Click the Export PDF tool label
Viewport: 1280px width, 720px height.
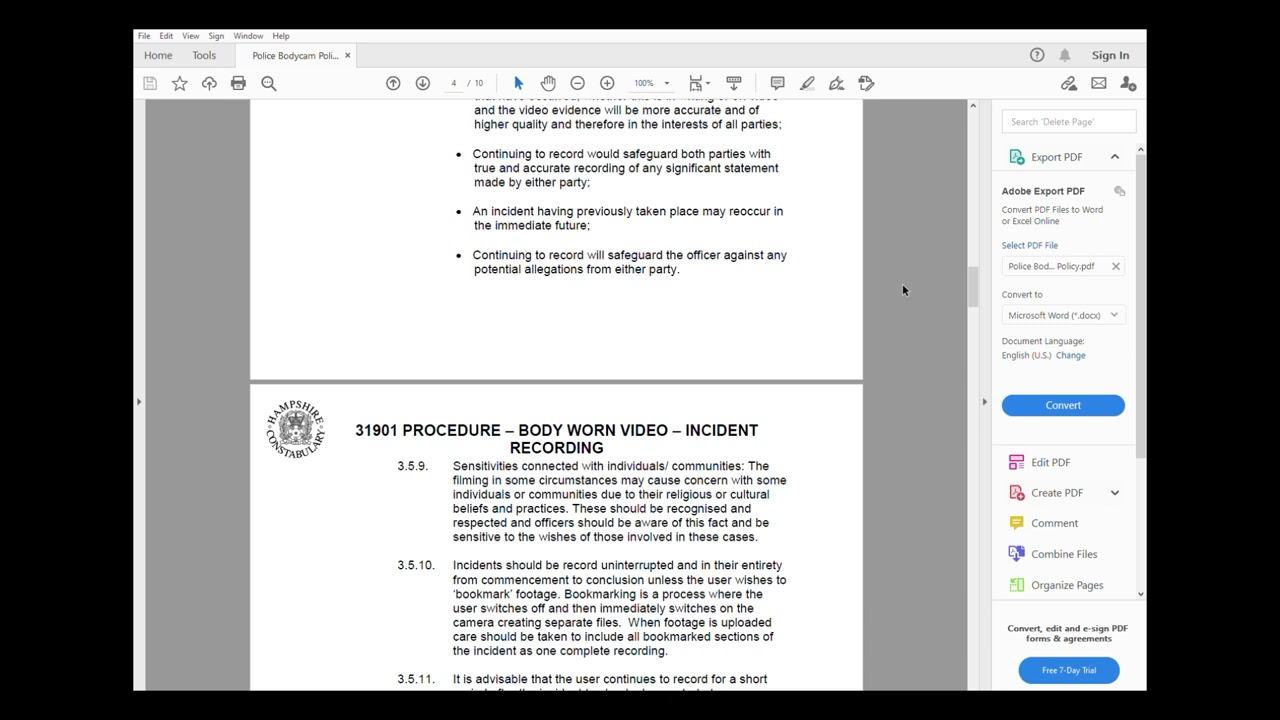[x=1057, y=157]
